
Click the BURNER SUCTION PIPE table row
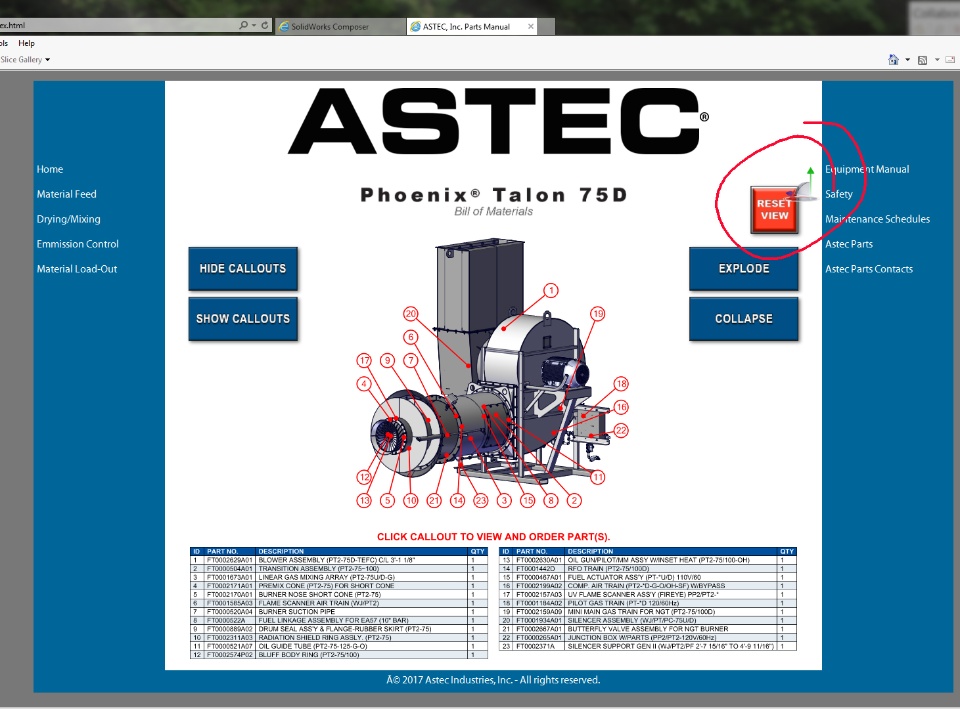point(339,612)
